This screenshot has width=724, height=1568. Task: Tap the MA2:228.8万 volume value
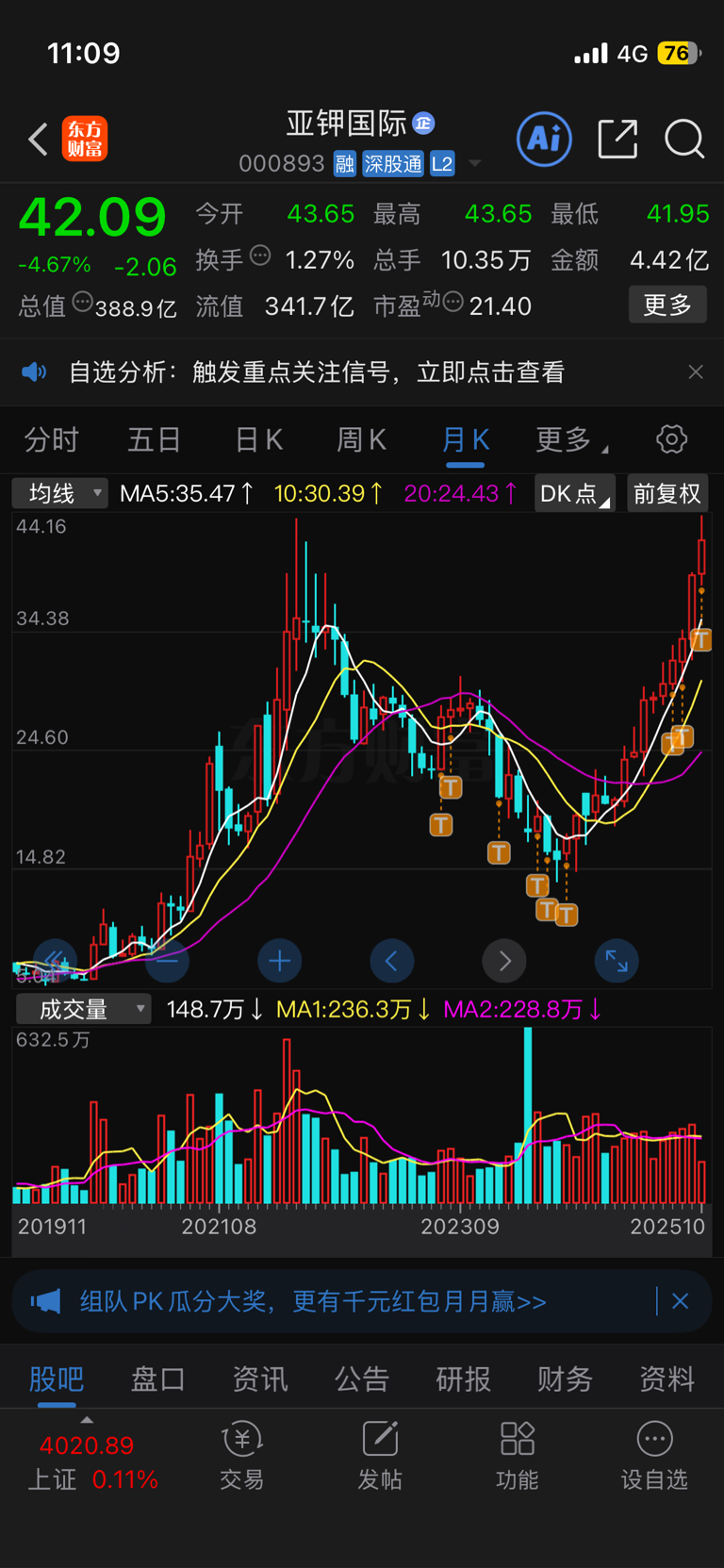523,1010
